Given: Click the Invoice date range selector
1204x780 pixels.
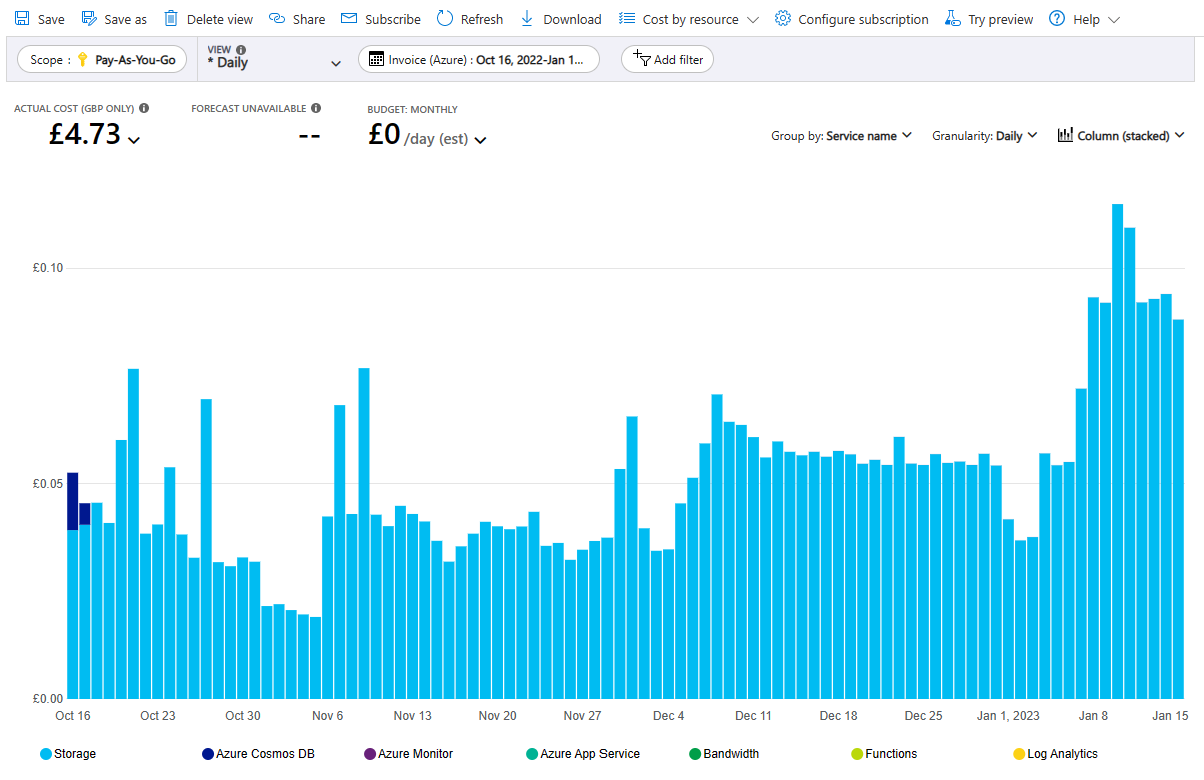Looking at the screenshot, I should click(479, 60).
